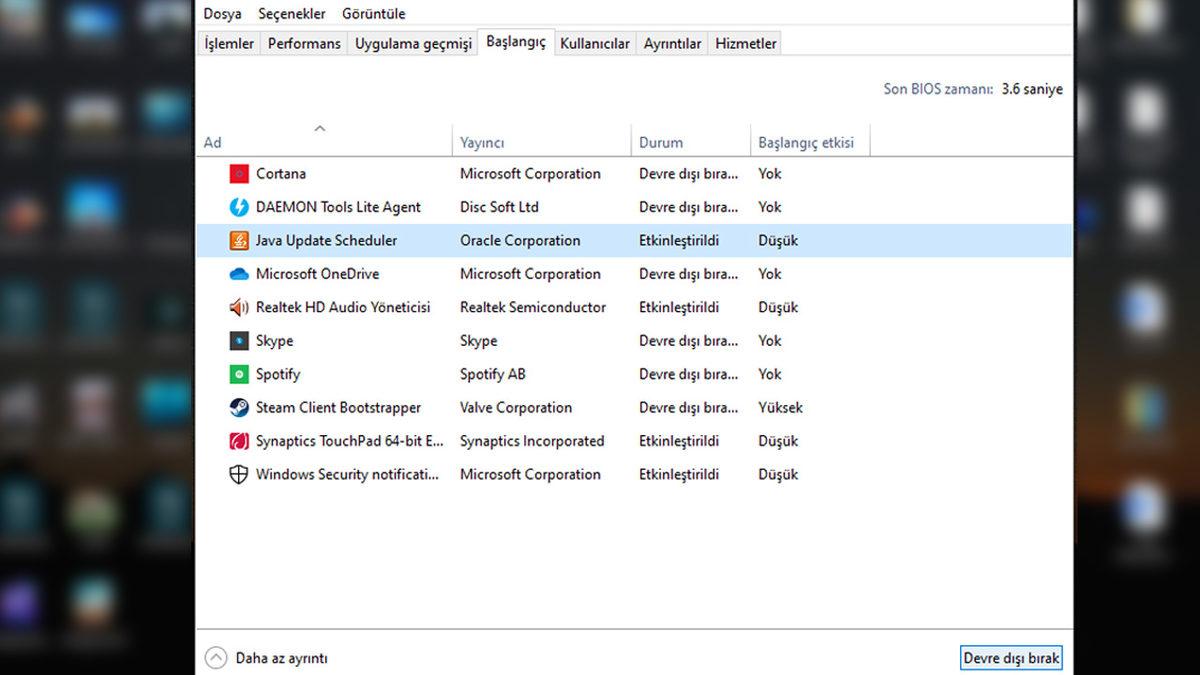1200x675 pixels.
Task: Select the Steam Client Bootstrapper icon
Action: pyautogui.click(x=238, y=407)
